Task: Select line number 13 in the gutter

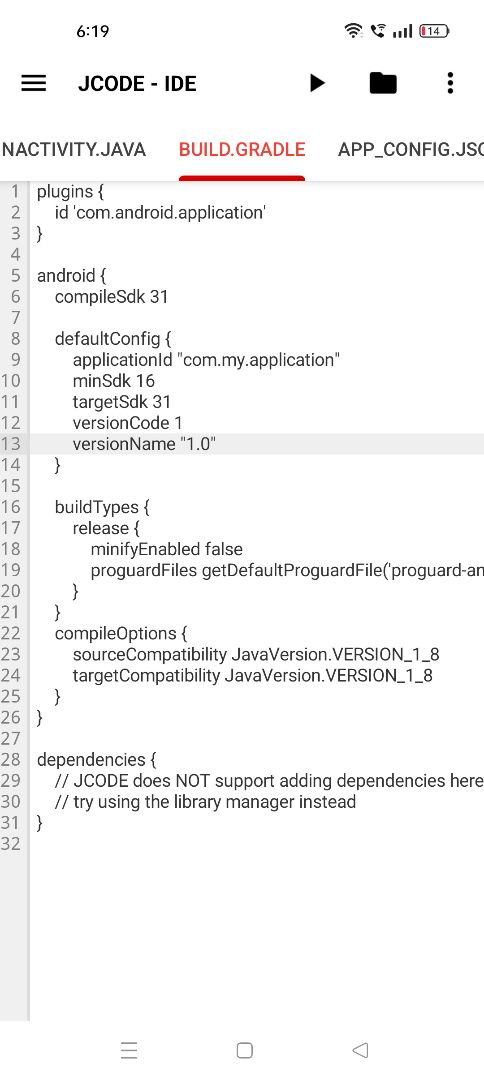Action: click(x=11, y=444)
